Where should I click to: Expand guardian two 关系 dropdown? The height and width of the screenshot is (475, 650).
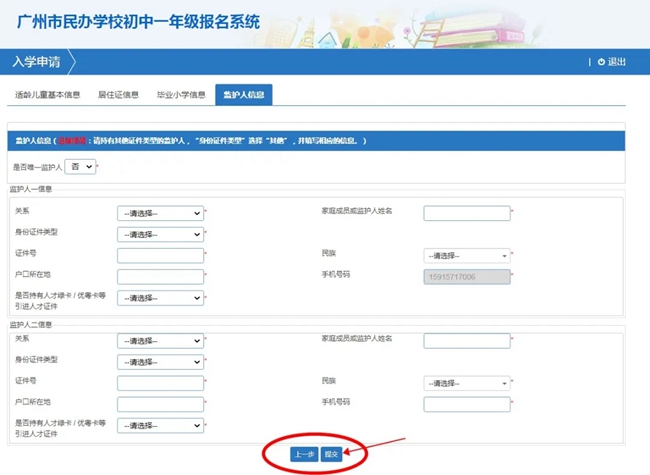point(160,341)
